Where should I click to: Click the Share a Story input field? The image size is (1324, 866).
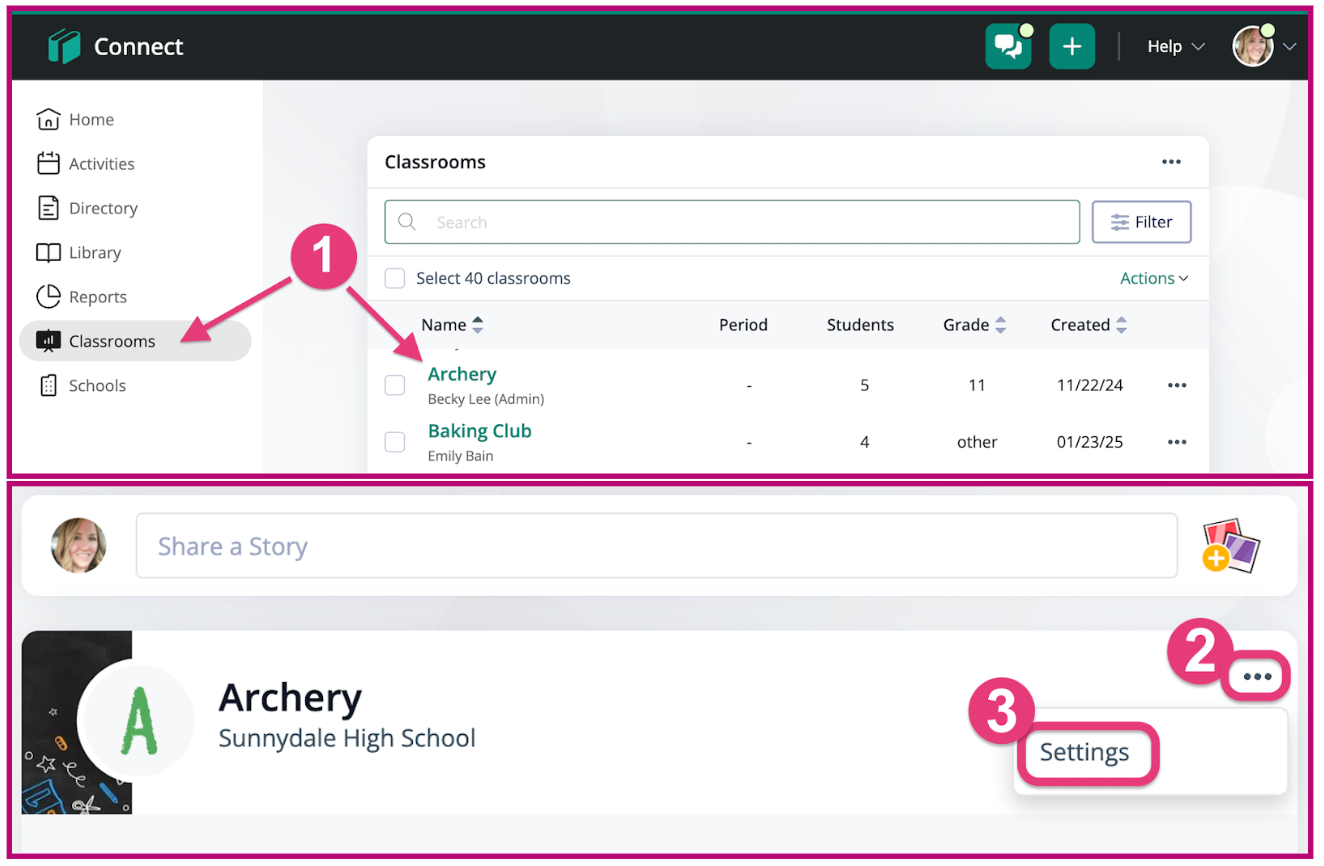[656, 546]
